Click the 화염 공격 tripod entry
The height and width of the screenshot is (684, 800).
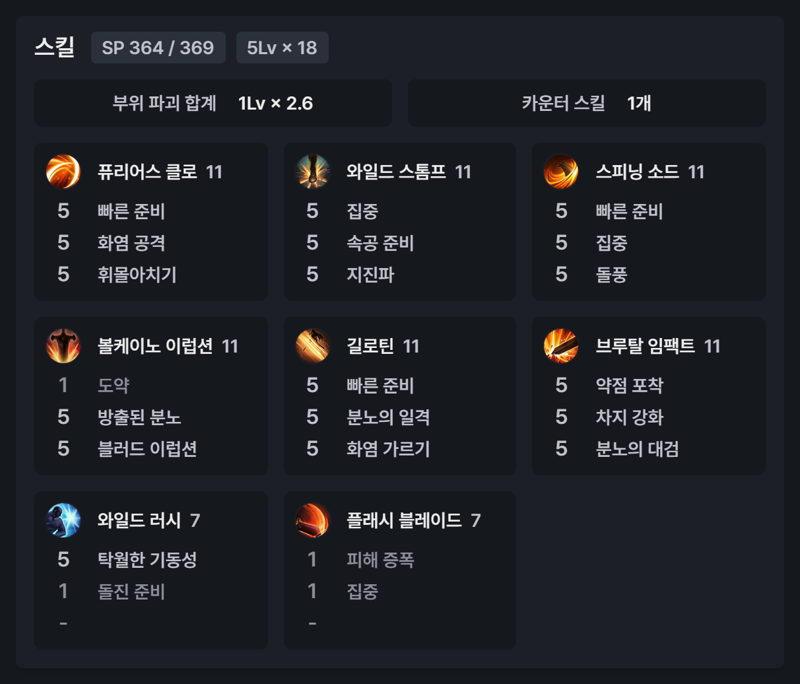click(131, 243)
